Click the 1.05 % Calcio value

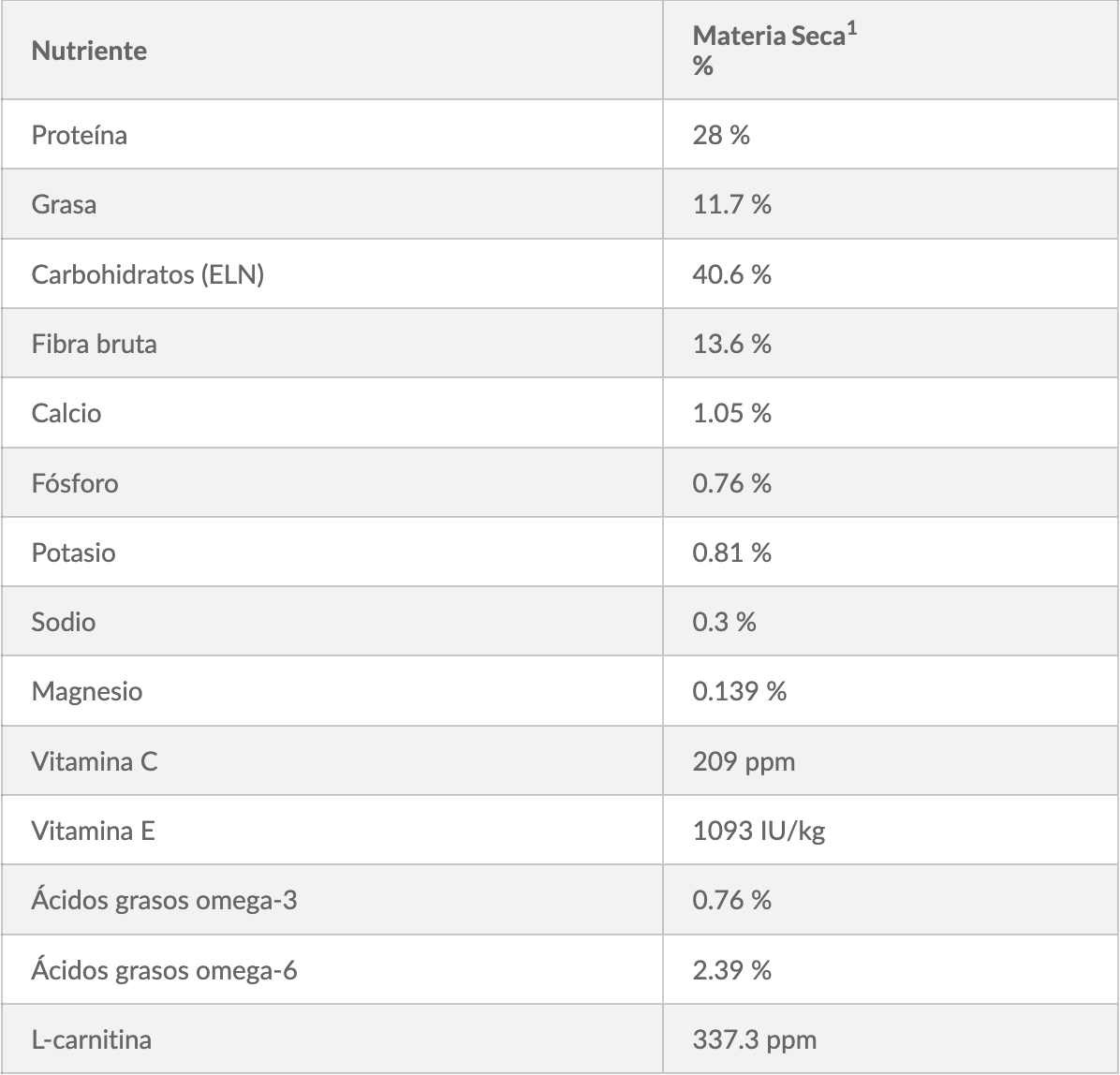(731, 413)
